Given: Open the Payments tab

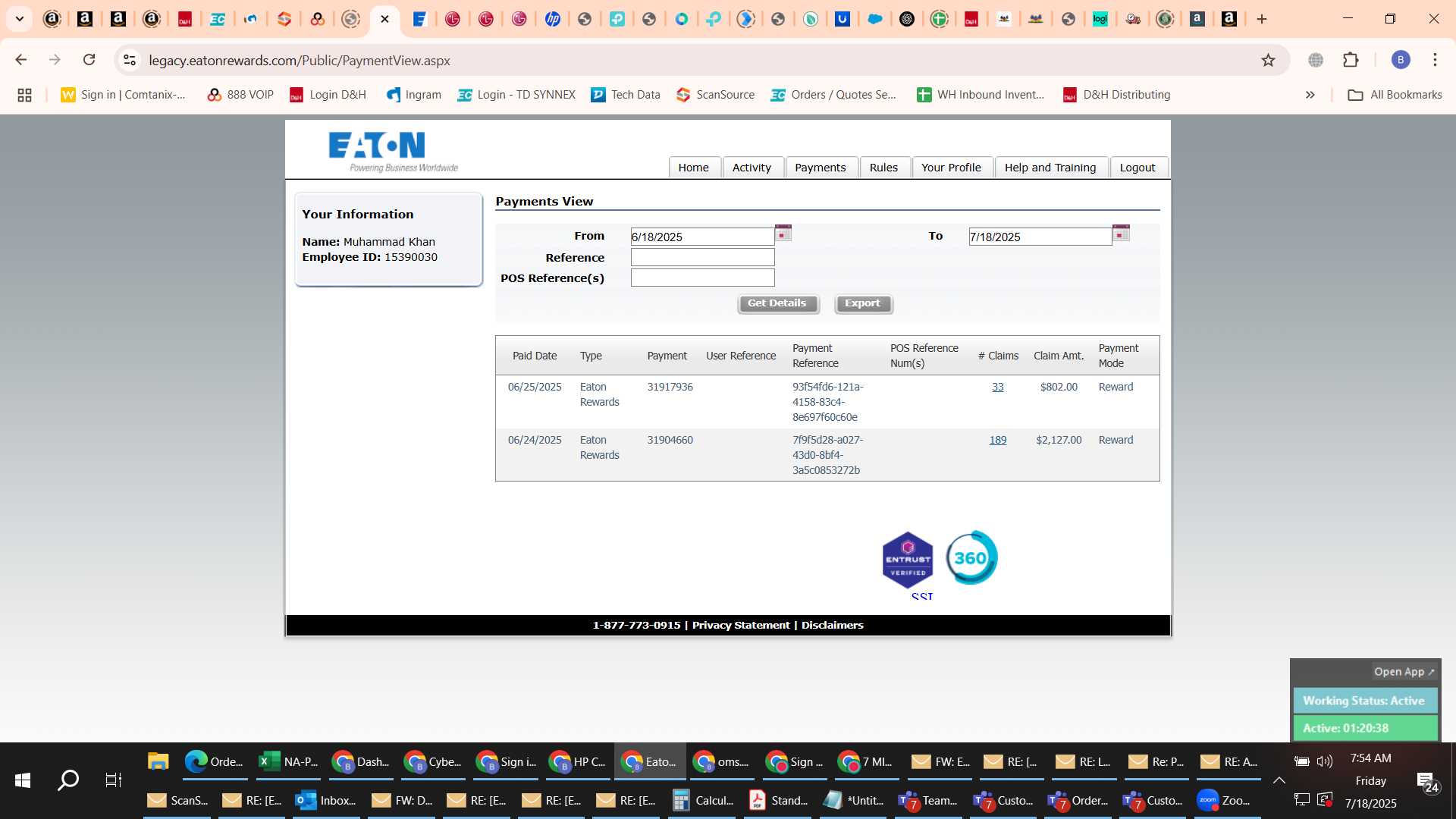Looking at the screenshot, I should pyautogui.click(x=821, y=168).
